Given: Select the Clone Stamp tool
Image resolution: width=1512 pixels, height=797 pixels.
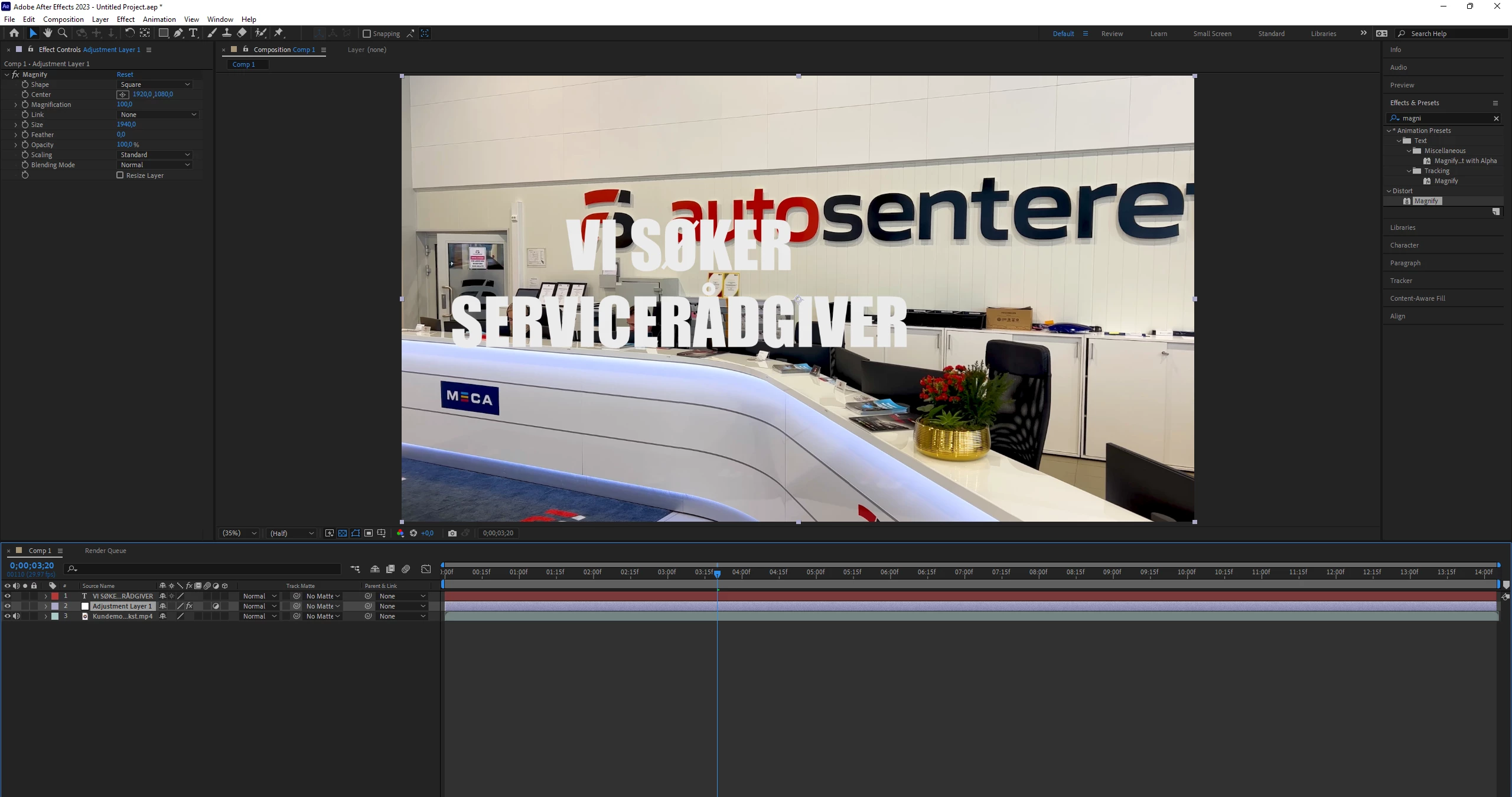Looking at the screenshot, I should click(x=227, y=33).
